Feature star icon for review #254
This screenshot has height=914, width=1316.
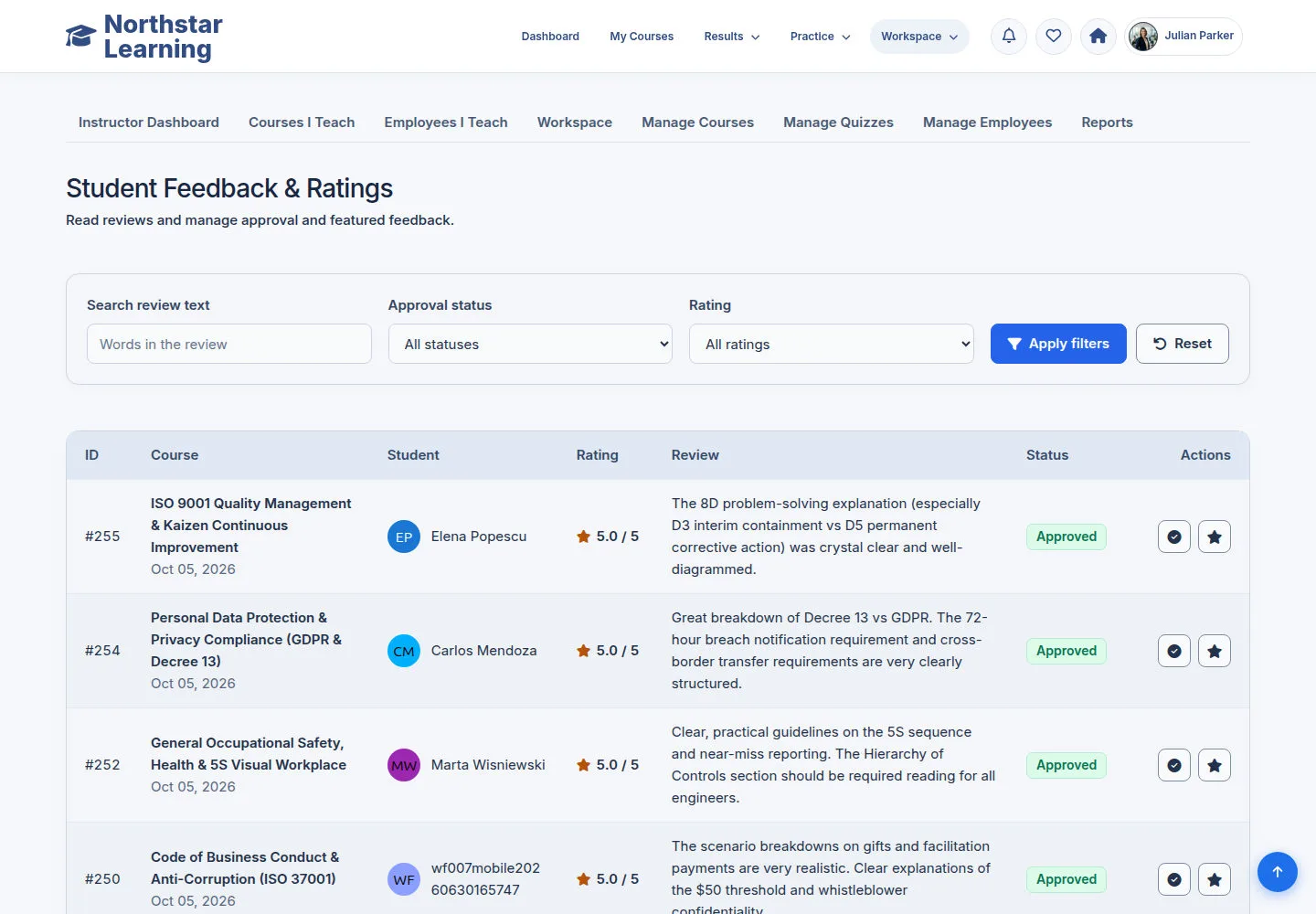(1215, 651)
